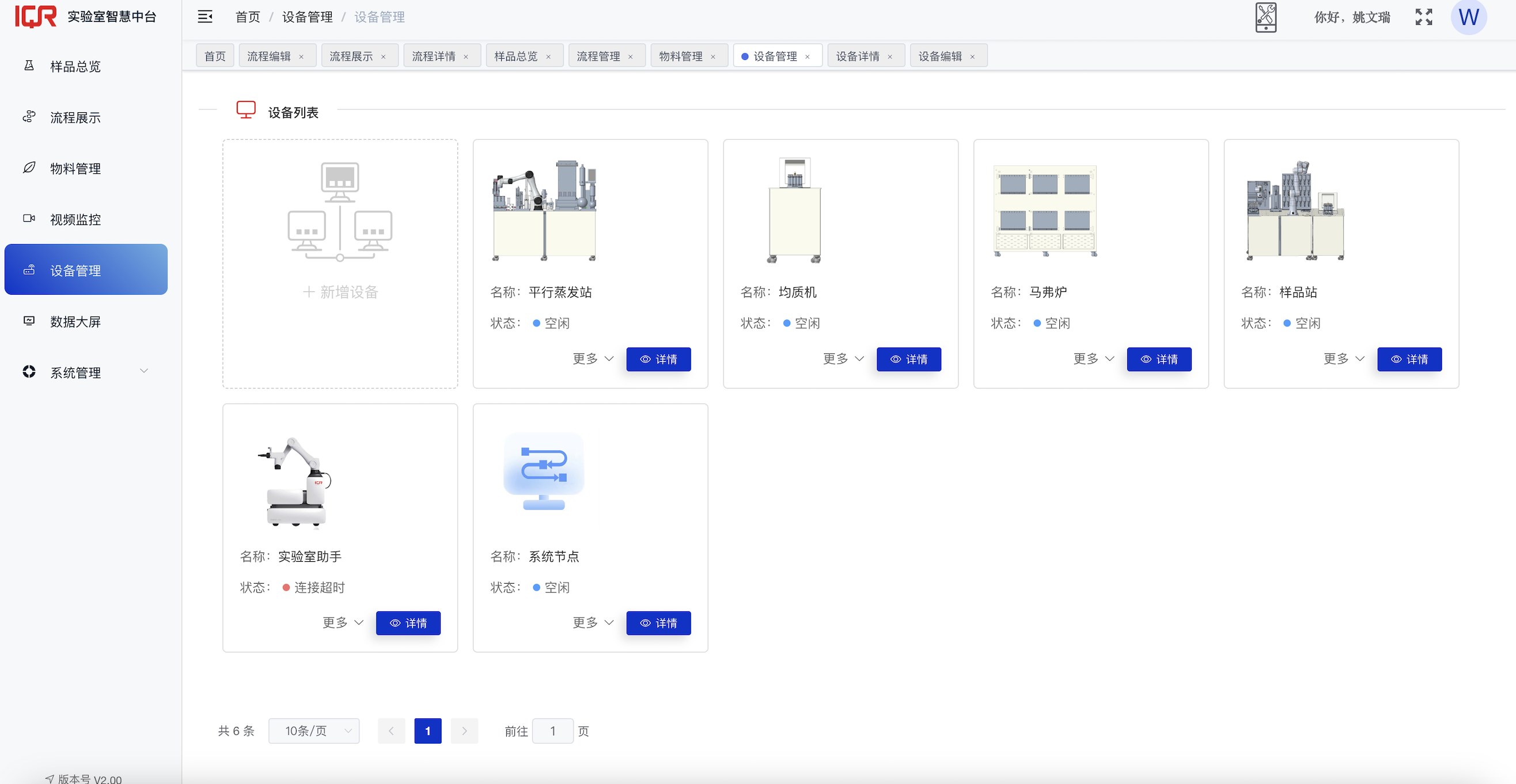1516x784 pixels.
Task: View 详情 of 样品站
Action: (1409, 359)
